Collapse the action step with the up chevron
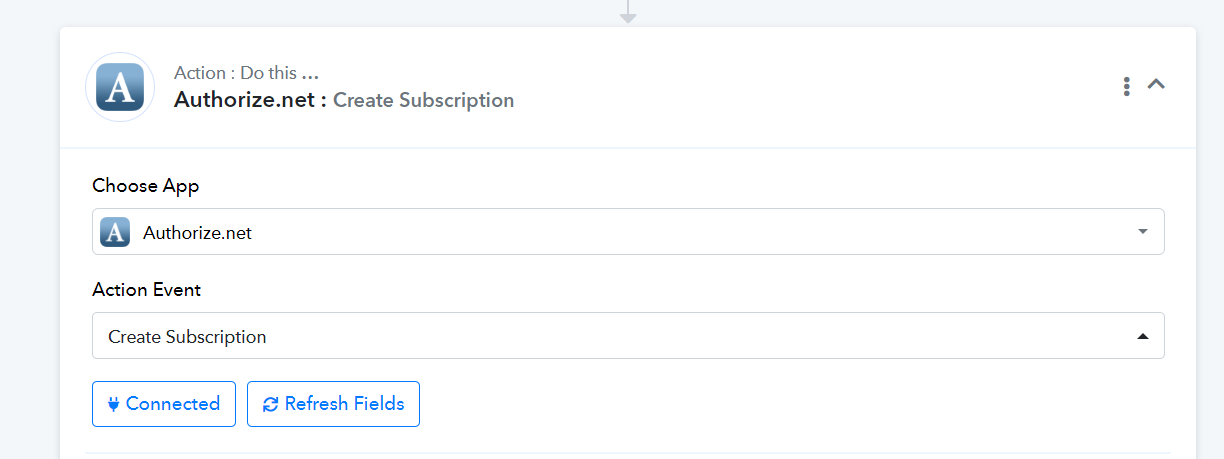The height and width of the screenshot is (459, 1224). coord(1156,85)
